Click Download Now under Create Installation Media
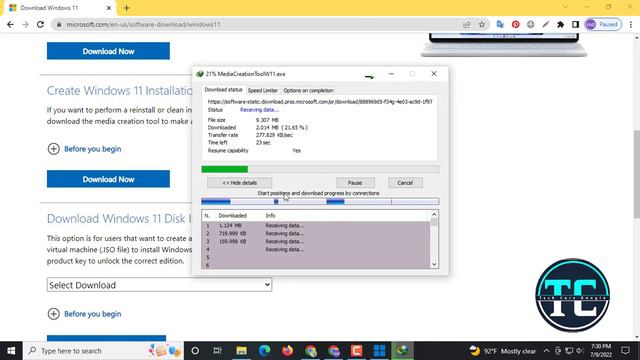This screenshot has height=360, width=640. pos(108,179)
